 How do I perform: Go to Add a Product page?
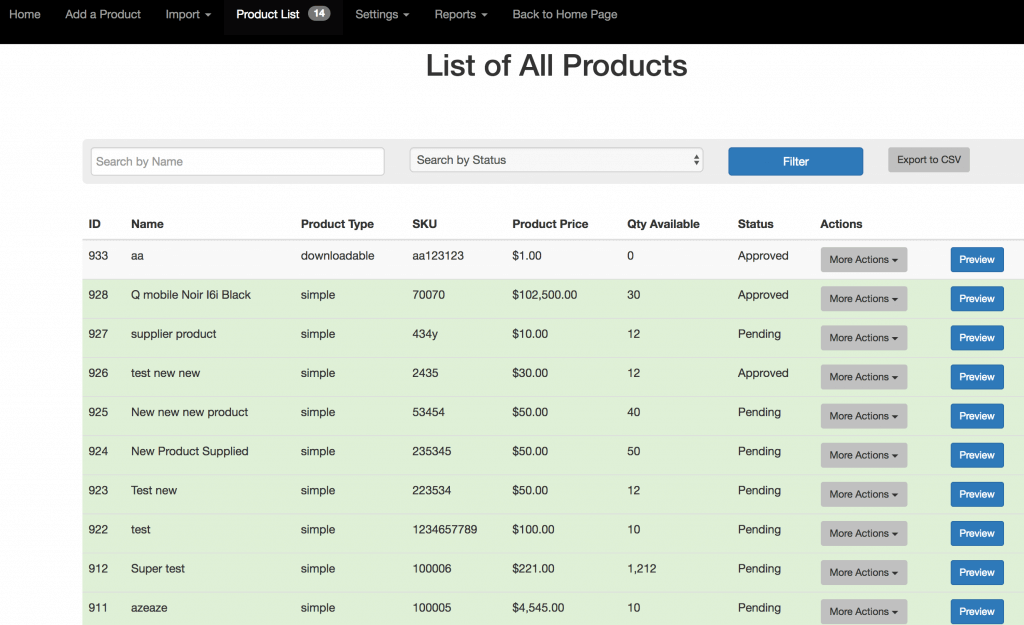pos(103,15)
